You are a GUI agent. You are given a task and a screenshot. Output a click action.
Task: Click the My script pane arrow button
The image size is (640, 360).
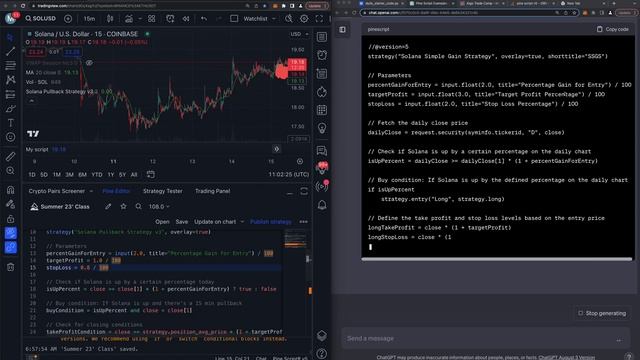tap(277, 149)
